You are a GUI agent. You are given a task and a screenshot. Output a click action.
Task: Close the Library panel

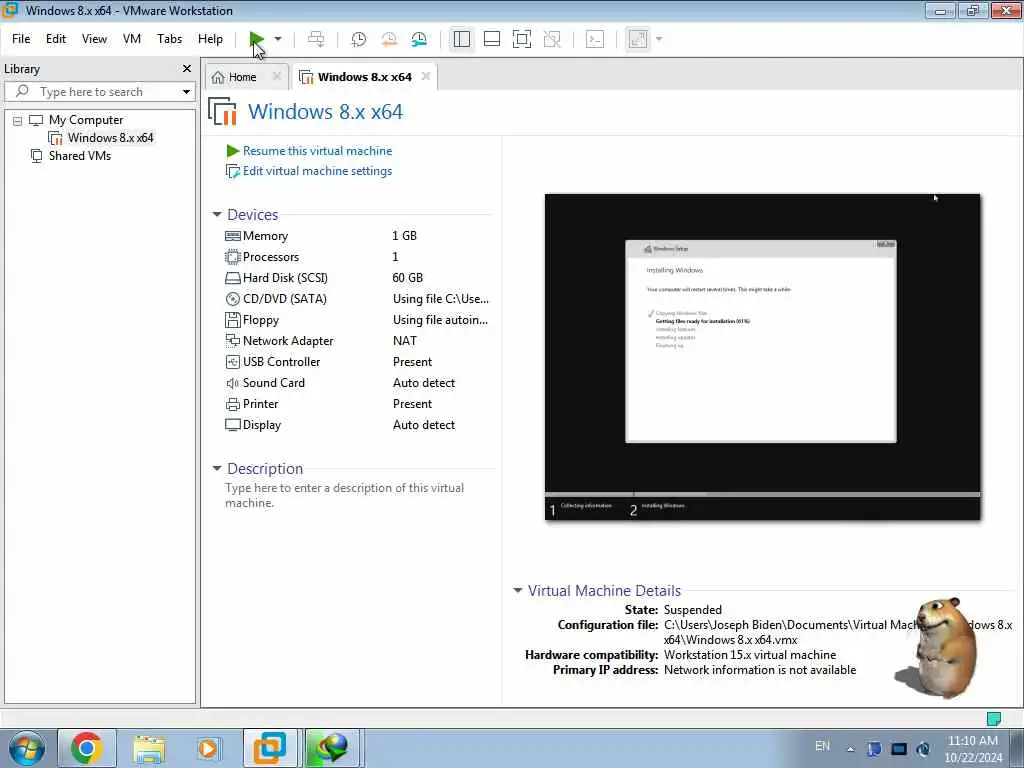pos(187,69)
